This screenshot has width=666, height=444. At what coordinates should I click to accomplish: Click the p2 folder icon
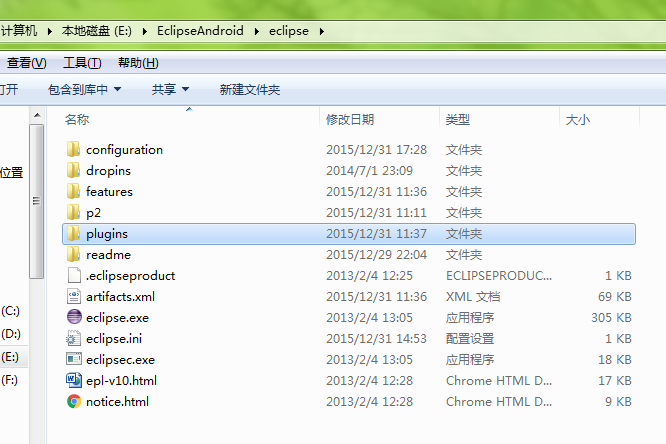pos(73,212)
